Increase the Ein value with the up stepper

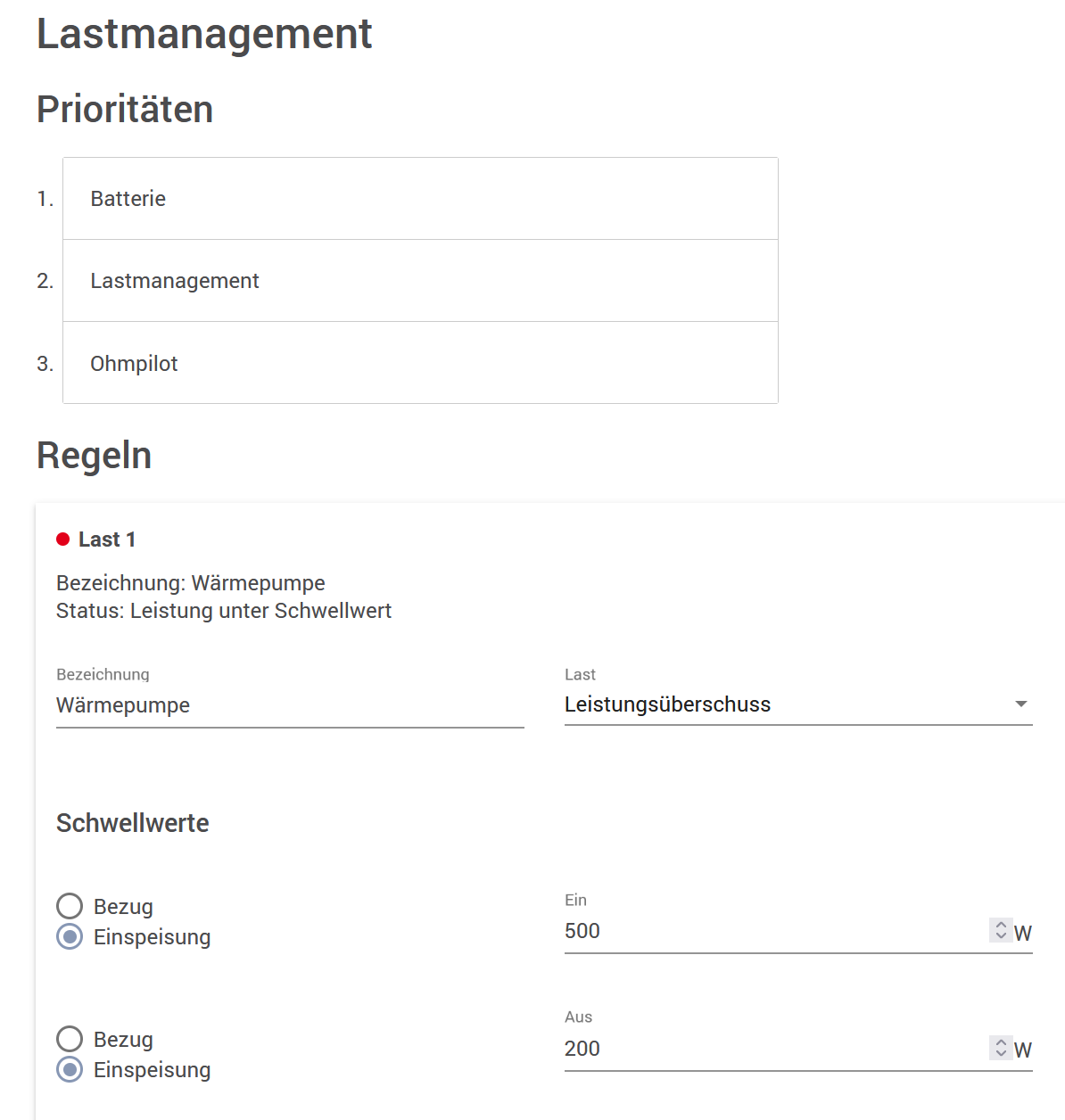[x=1000, y=926]
